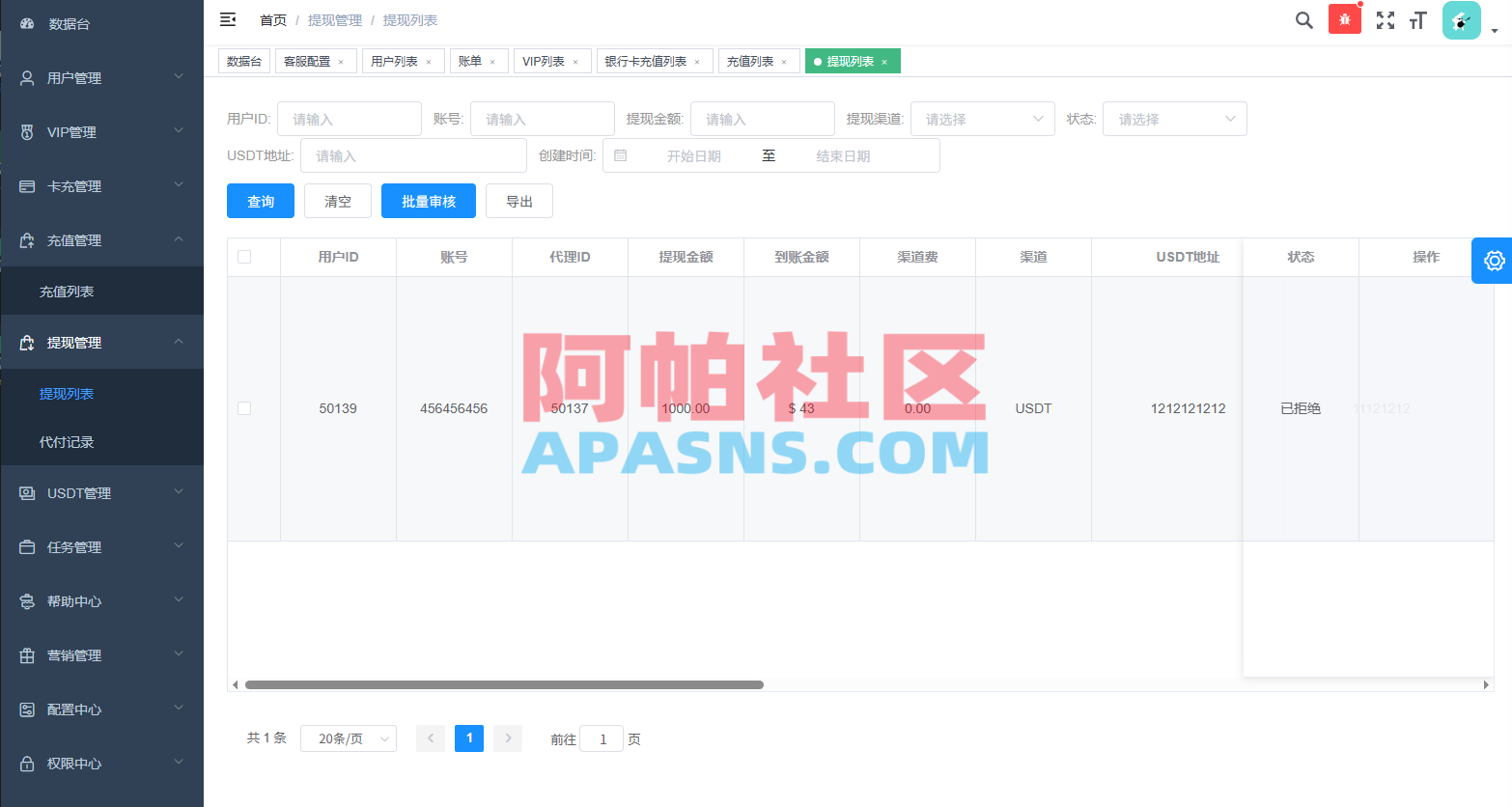Click the 开始日期 date field
1512x807 pixels.
[x=693, y=155]
